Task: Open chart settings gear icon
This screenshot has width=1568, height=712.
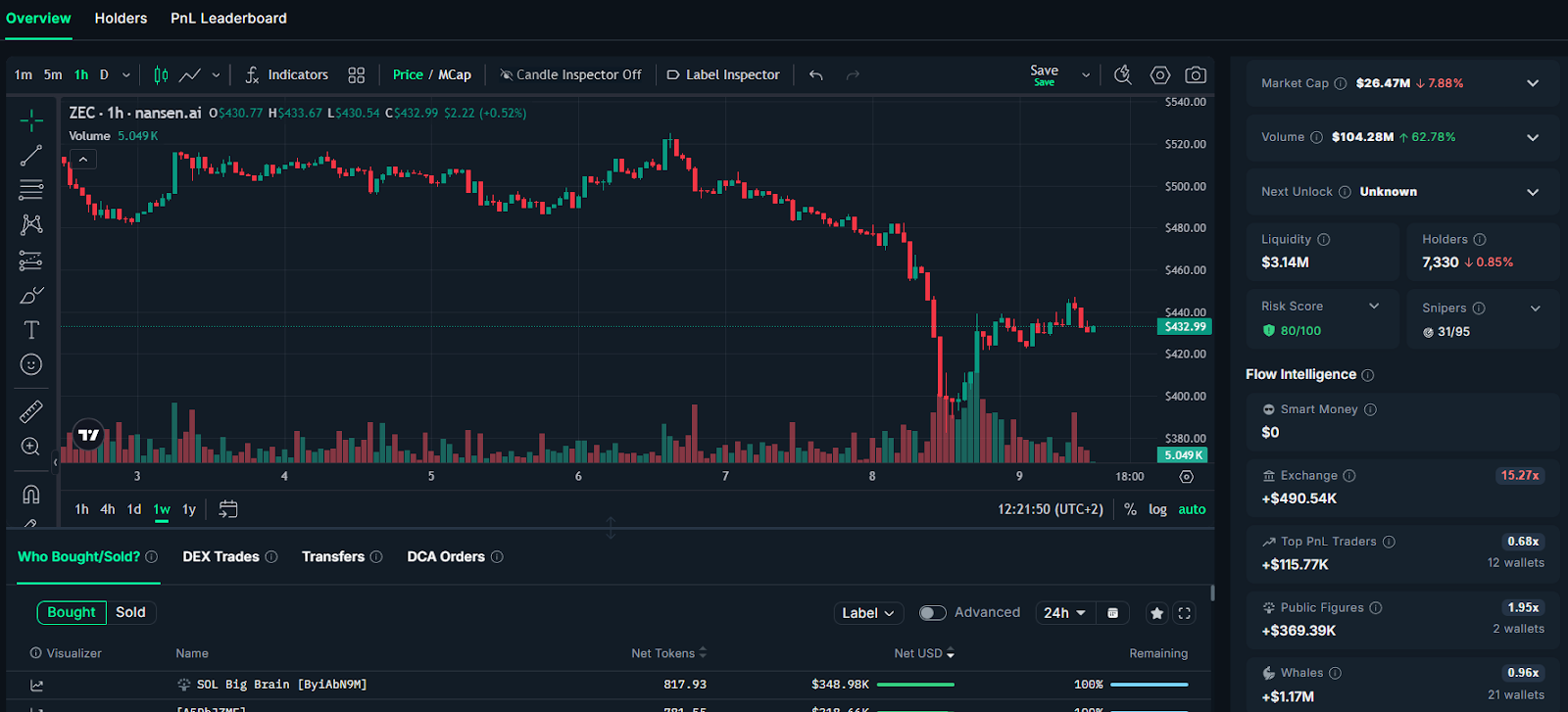Action: coord(1160,75)
